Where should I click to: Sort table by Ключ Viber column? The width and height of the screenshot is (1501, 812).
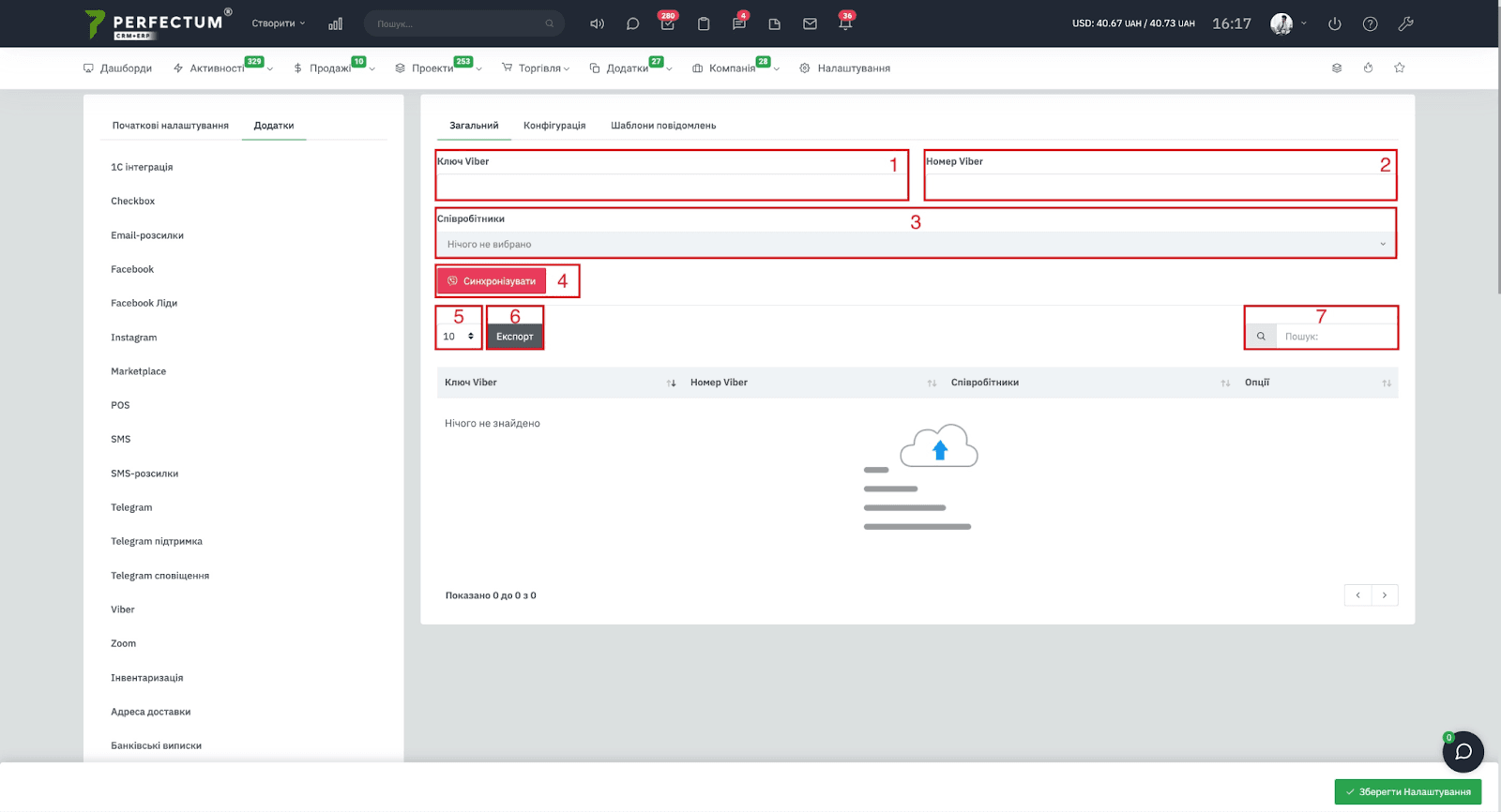point(560,383)
